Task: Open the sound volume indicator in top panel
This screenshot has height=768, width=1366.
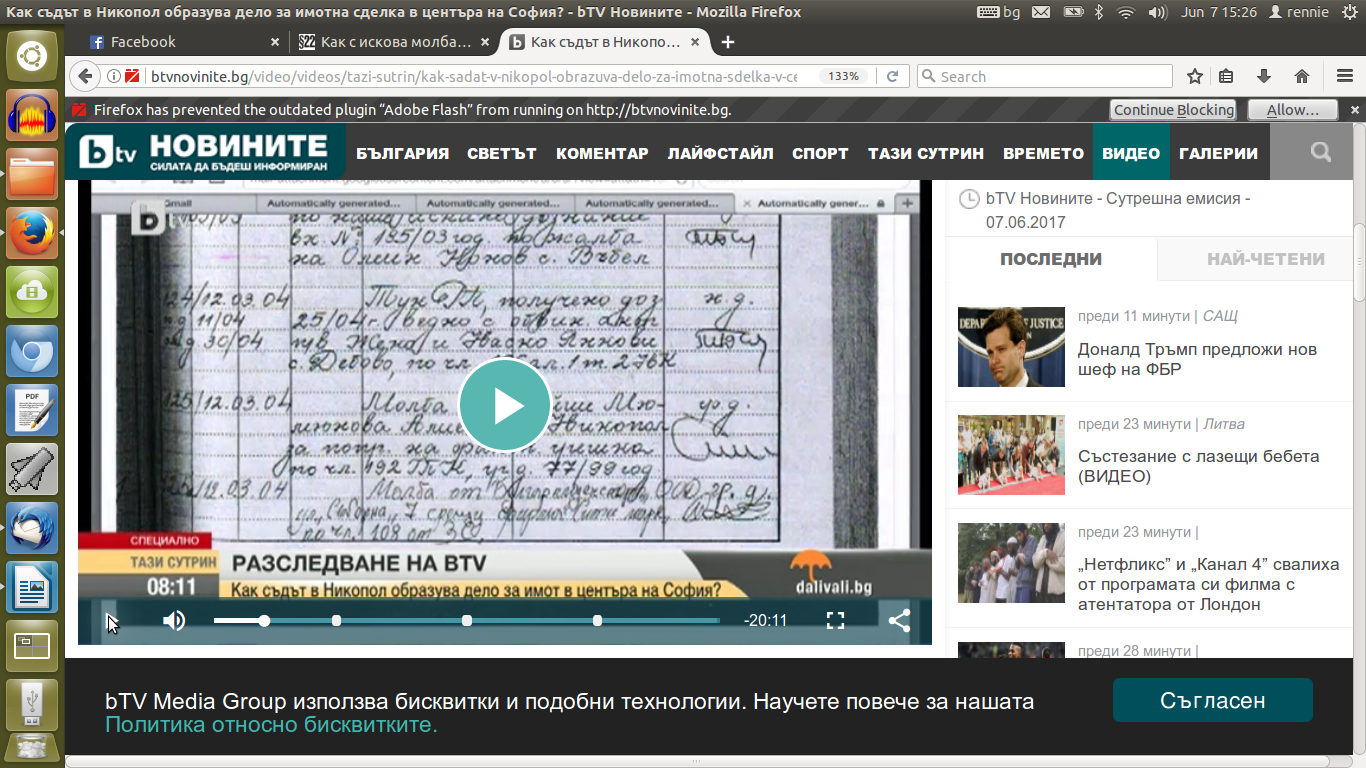Action: 1158,12
